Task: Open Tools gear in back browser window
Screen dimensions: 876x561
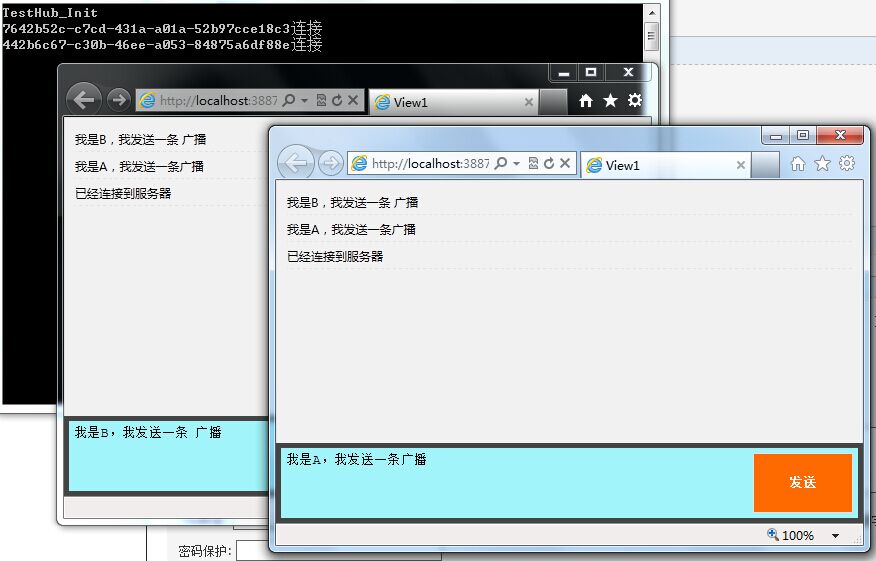Action: 635,100
